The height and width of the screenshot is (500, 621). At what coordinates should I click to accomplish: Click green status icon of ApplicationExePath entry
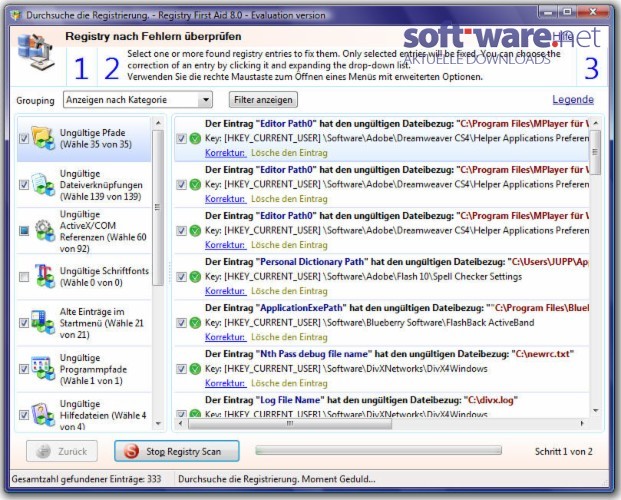click(195, 323)
